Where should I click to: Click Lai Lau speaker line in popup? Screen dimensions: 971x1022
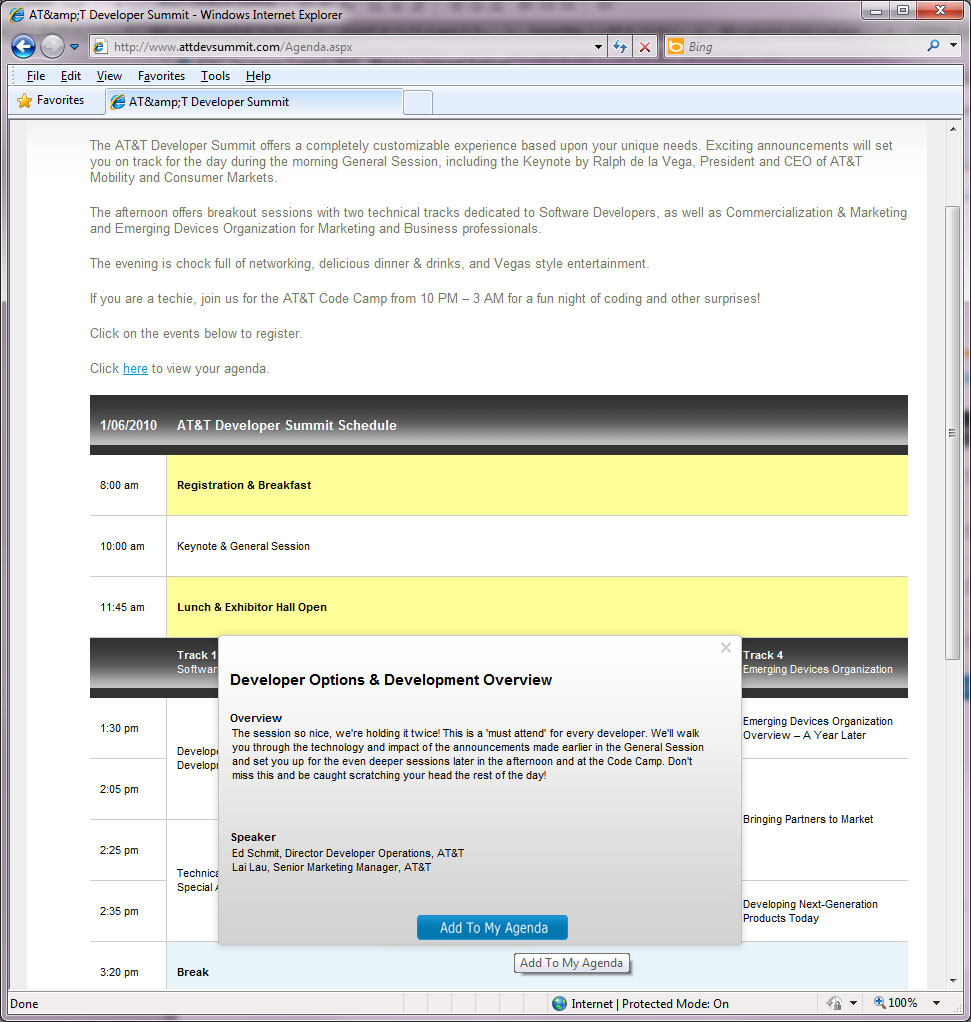click(x=331, y=868)
